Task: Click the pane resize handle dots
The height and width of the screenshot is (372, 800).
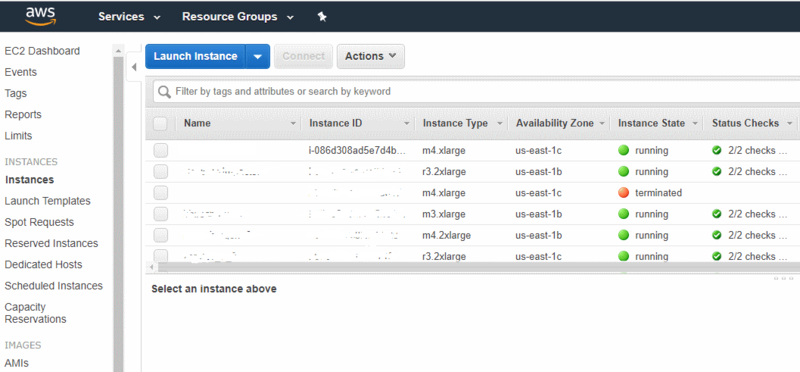Action: 783,279
